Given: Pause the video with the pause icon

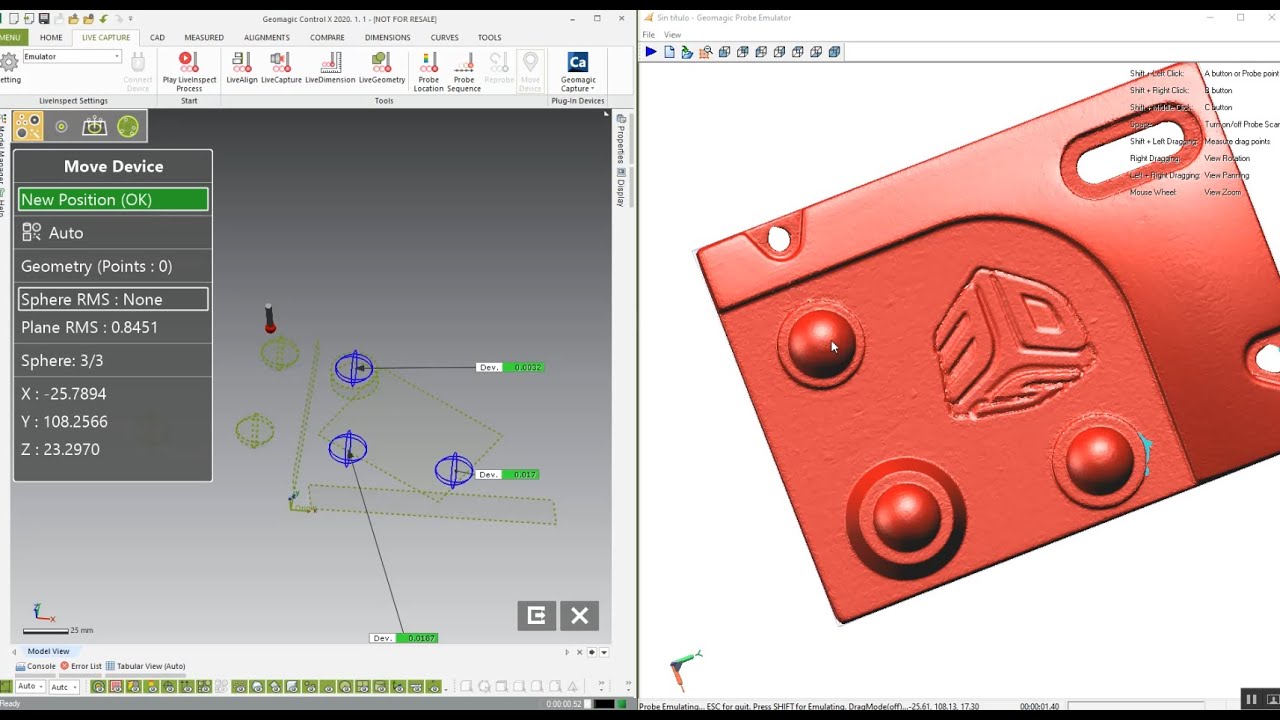Looking at the screenshot, I should click(x=1250, y=699).
